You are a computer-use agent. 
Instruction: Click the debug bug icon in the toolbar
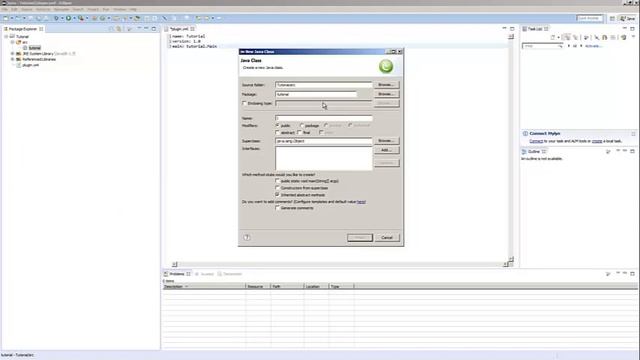point(56,18)
